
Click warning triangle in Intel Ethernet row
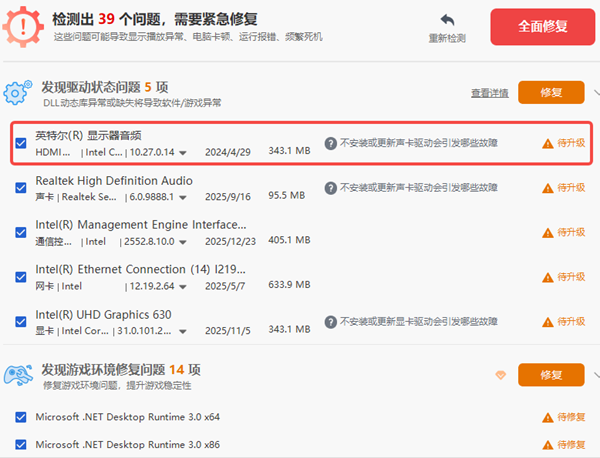point(547,277)
